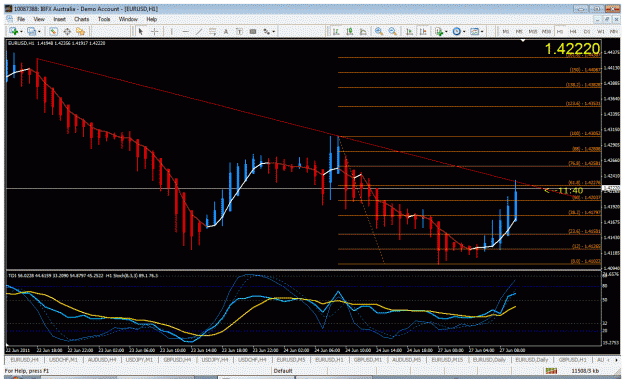Switch to the W1 timeframe

pyautogui.click(x=600, y=31)
